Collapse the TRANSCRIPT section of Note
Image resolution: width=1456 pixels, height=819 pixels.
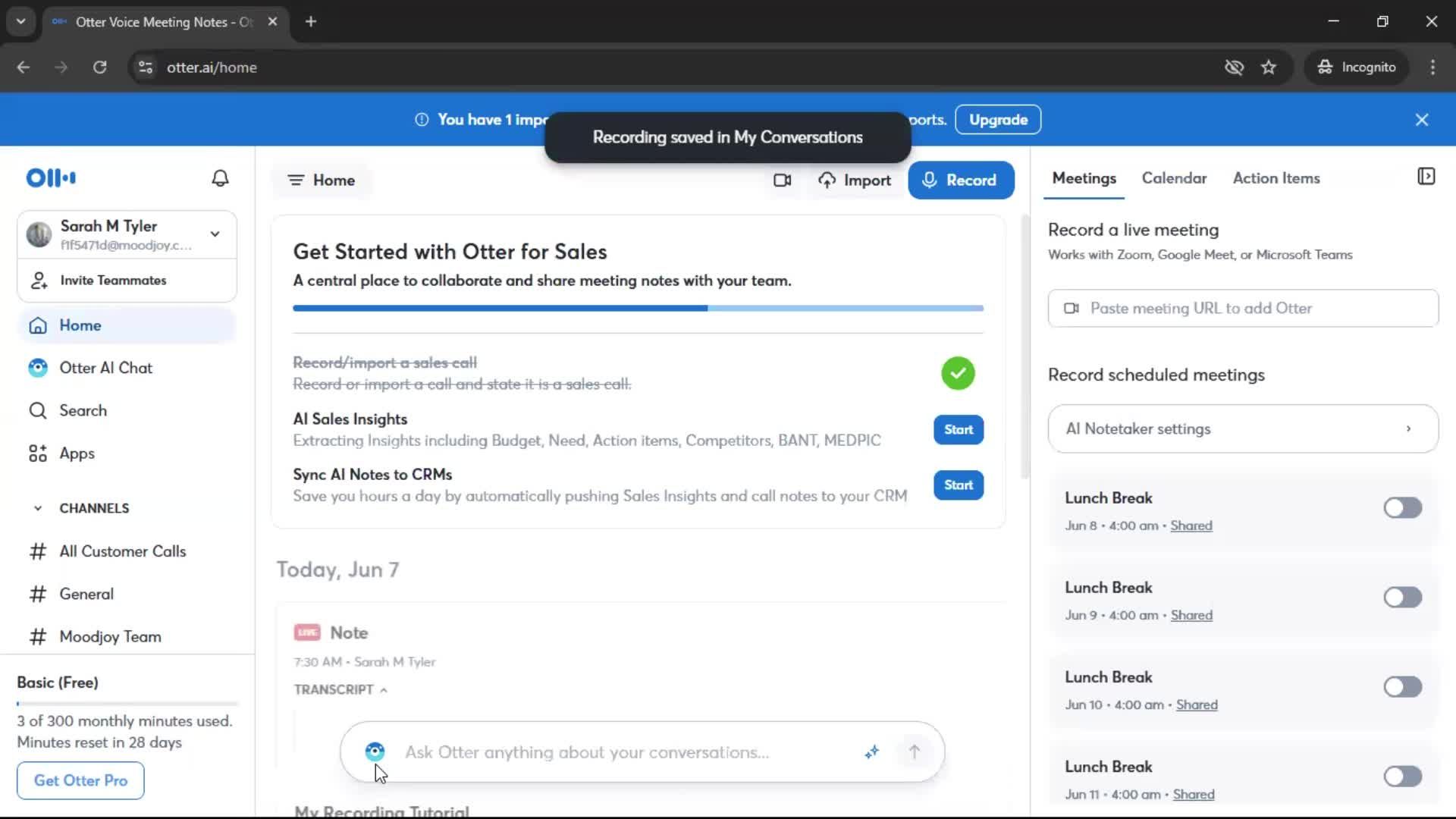340,690
